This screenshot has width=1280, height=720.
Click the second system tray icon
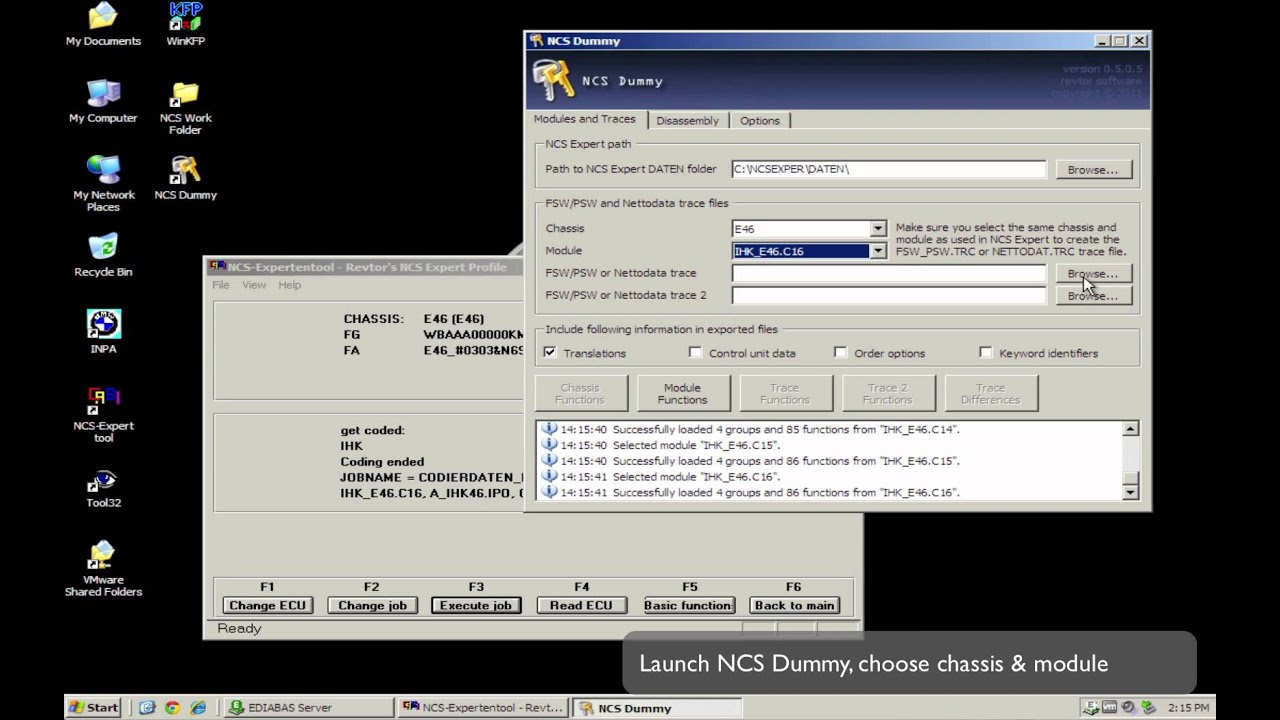point(1109,707)
